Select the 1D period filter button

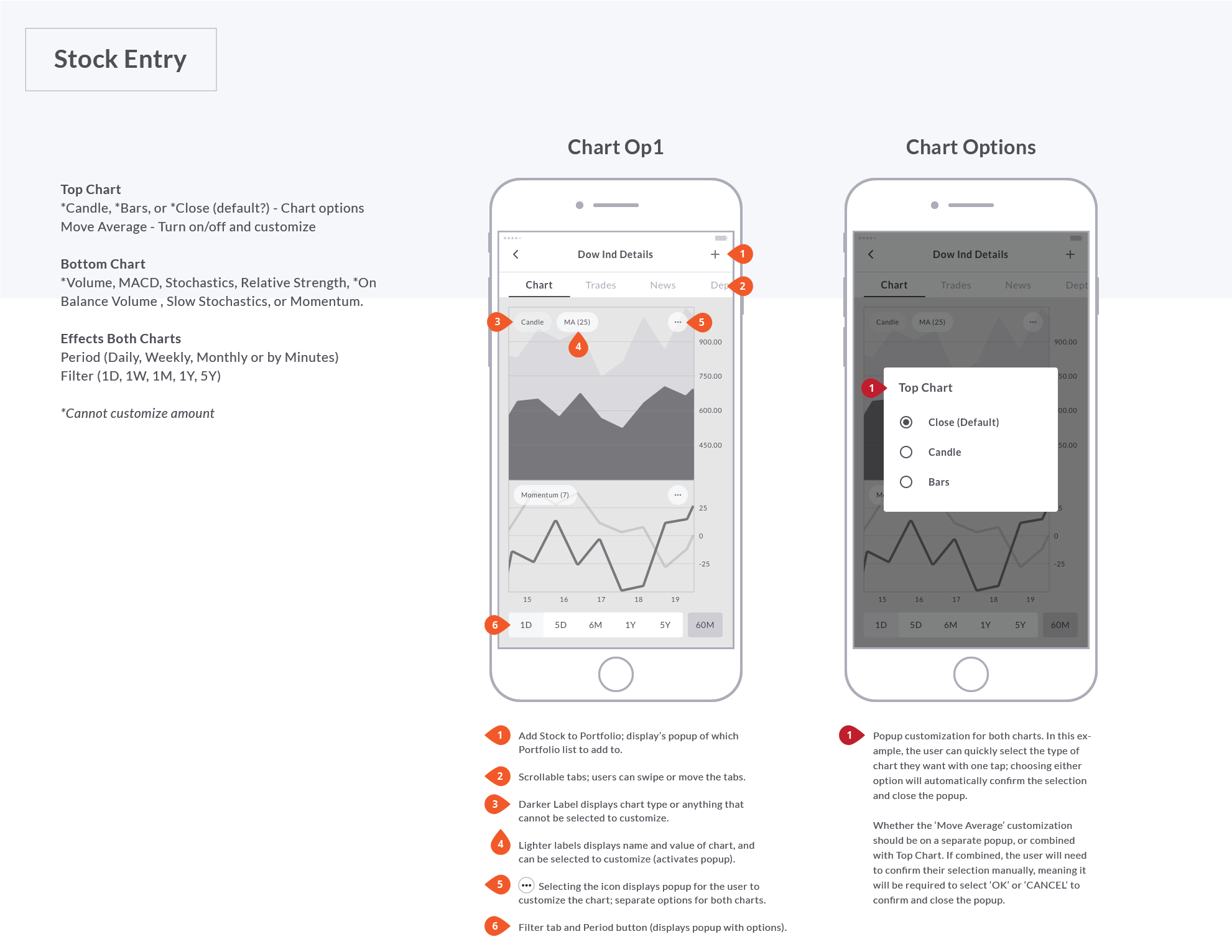(525, 624)
